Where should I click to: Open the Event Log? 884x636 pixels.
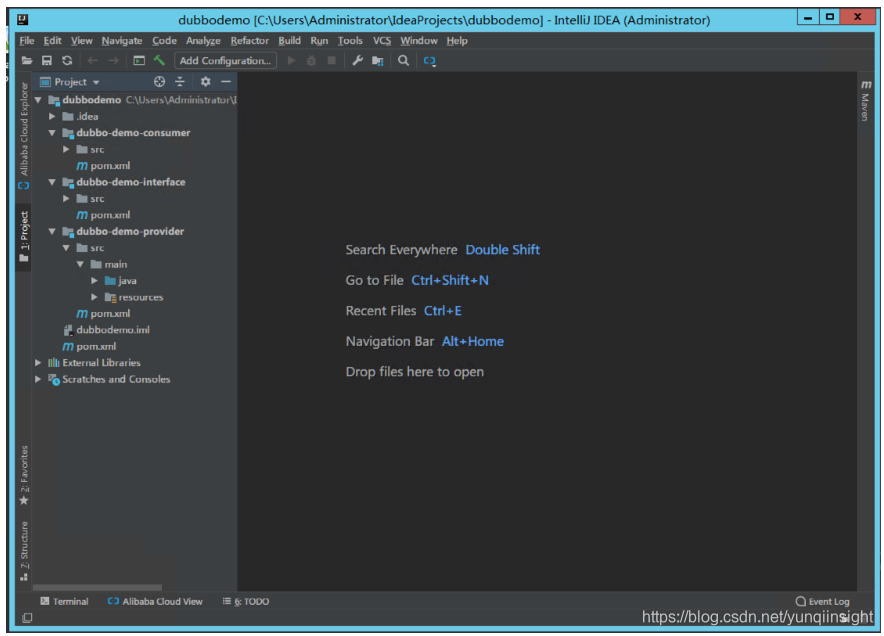tap(823, 602)
